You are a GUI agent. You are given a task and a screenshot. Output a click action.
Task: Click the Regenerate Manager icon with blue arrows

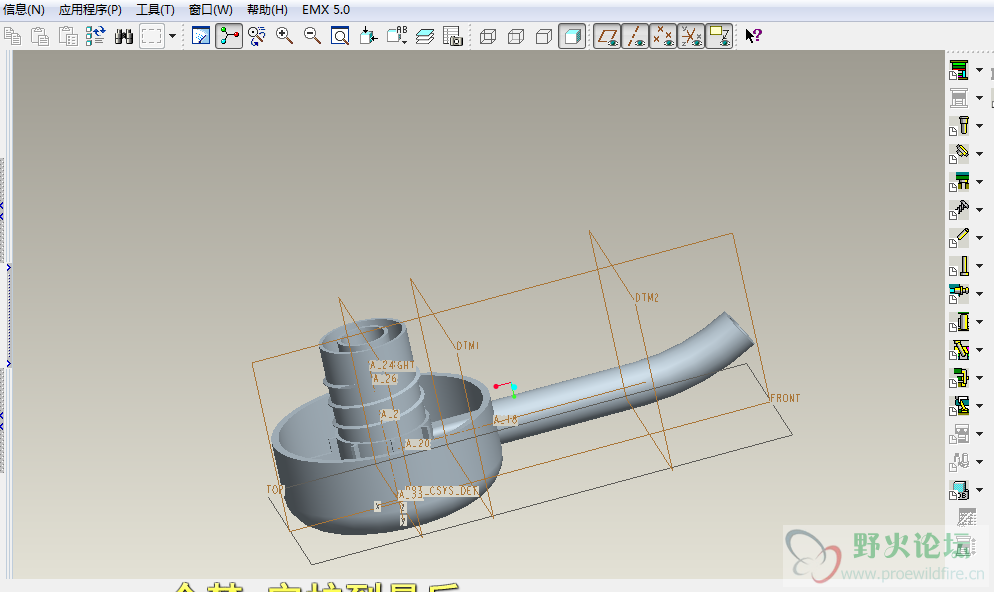pyautogui.click(x=96, y=36)
